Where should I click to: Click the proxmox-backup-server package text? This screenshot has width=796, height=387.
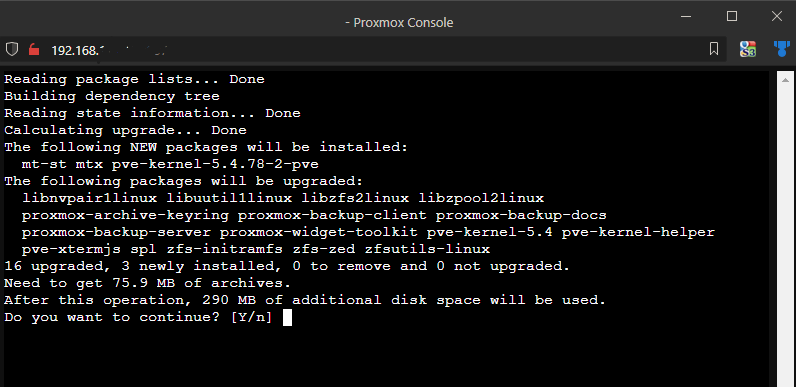click(116, 232)
